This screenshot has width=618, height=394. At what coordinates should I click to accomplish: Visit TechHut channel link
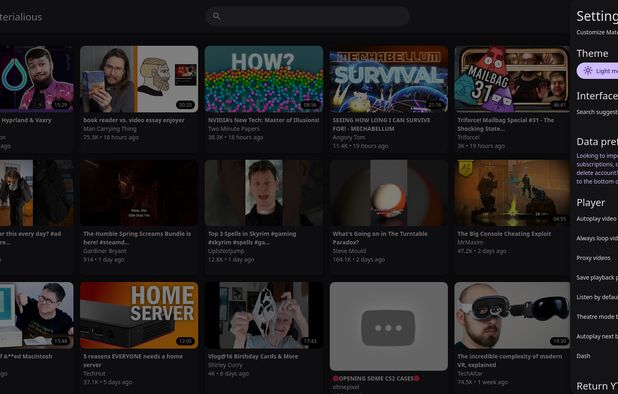(94, 374)
